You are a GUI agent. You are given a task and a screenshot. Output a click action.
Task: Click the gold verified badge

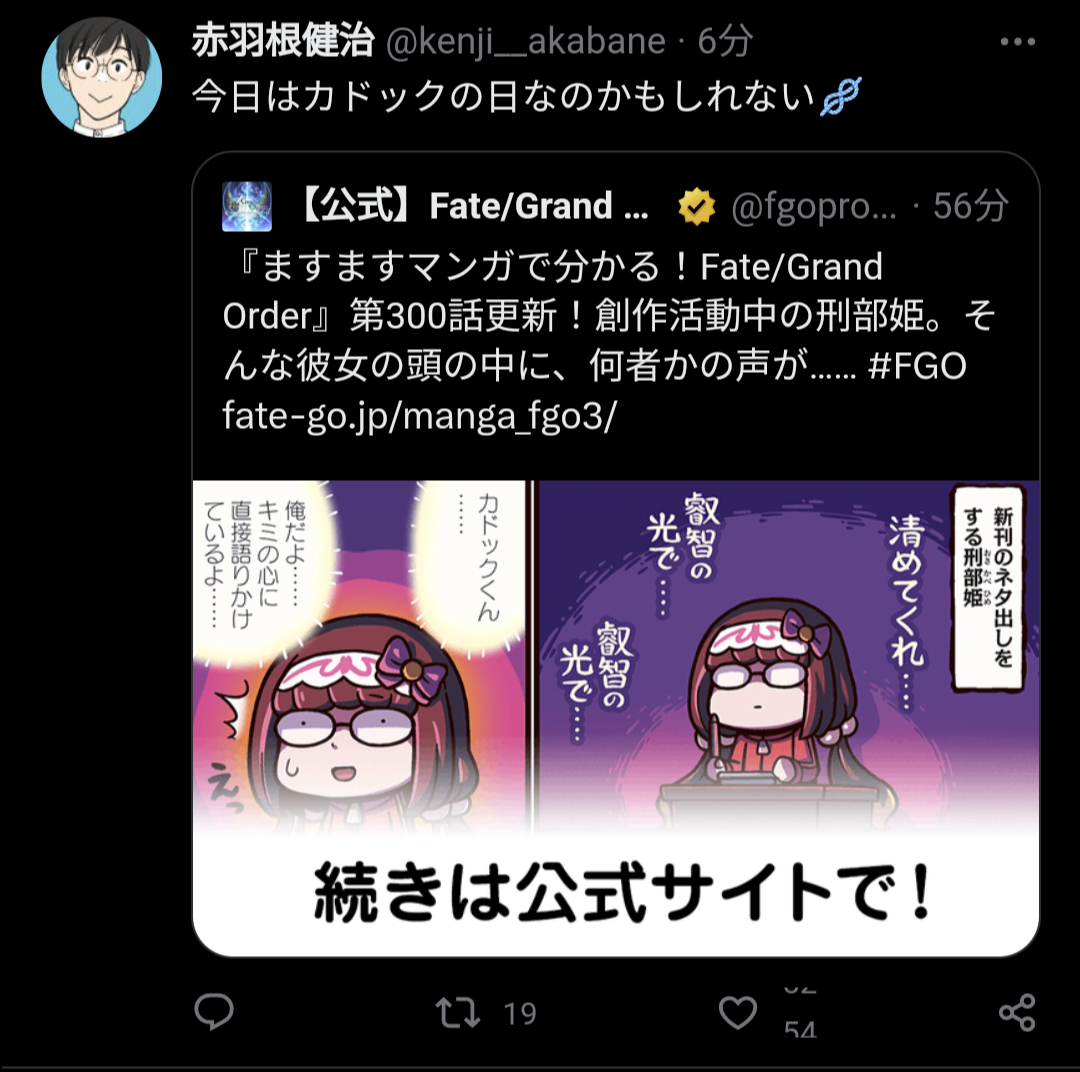click(x=696, y=207)
